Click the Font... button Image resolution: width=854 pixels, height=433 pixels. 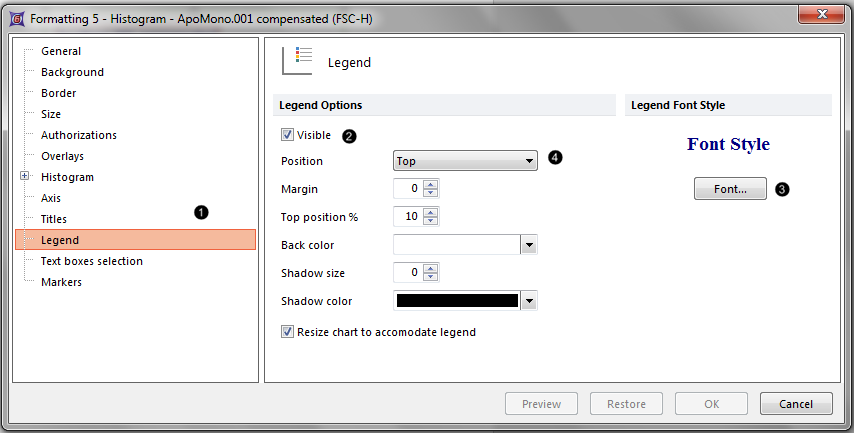(730, 188)
